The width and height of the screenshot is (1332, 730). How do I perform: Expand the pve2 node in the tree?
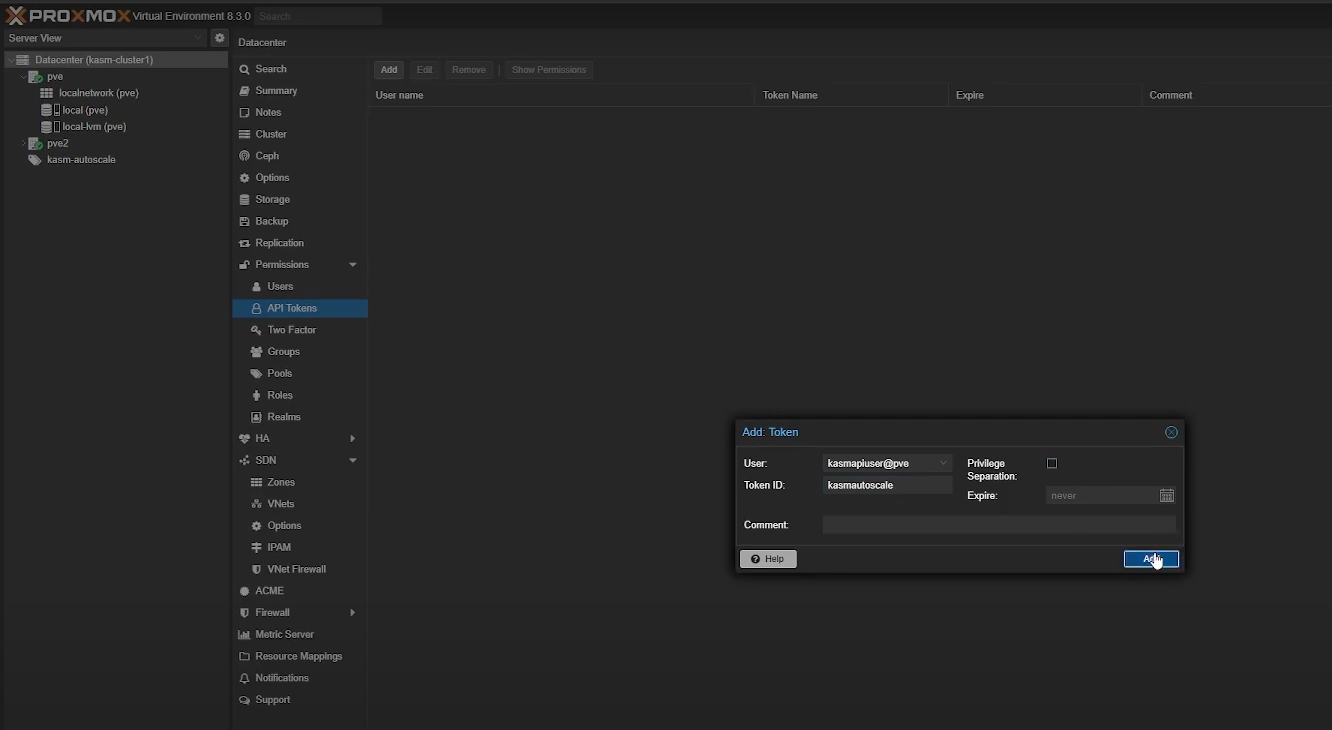[x=23, y=143]
